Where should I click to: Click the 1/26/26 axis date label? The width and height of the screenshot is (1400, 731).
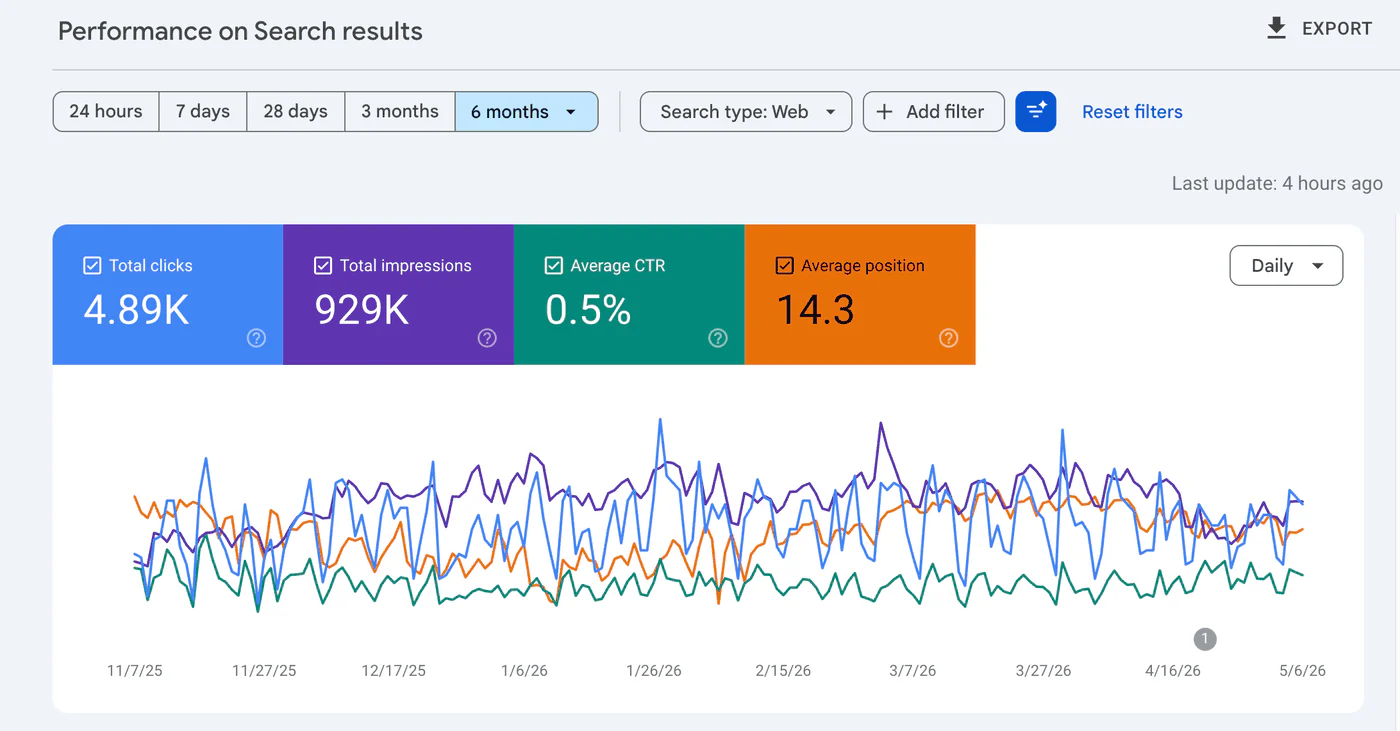pos(653,670)
